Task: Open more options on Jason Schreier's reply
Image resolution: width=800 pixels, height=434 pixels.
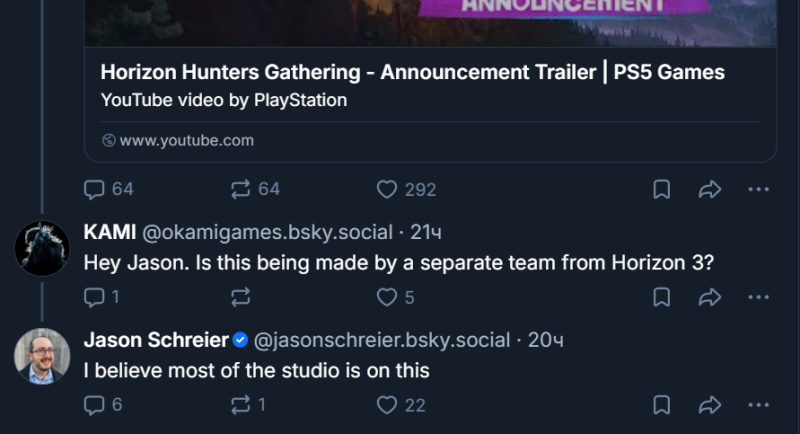Action: coord(759,405)
